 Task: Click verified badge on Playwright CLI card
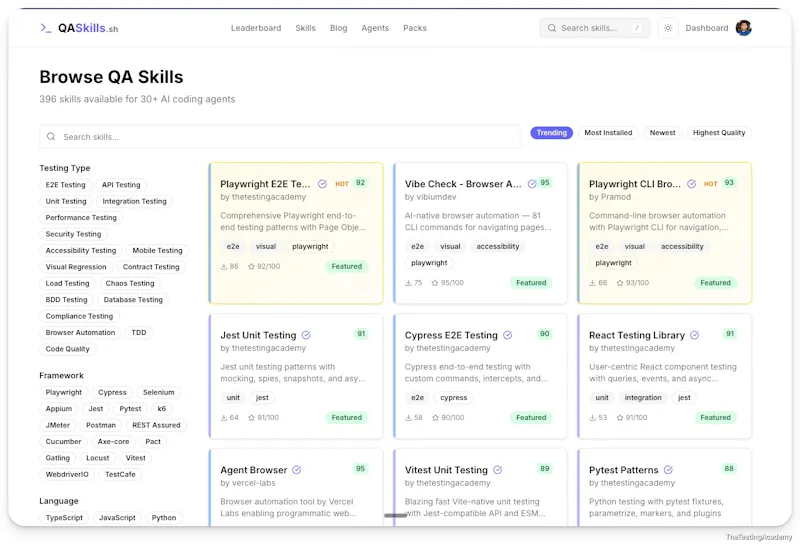point(691,184)
